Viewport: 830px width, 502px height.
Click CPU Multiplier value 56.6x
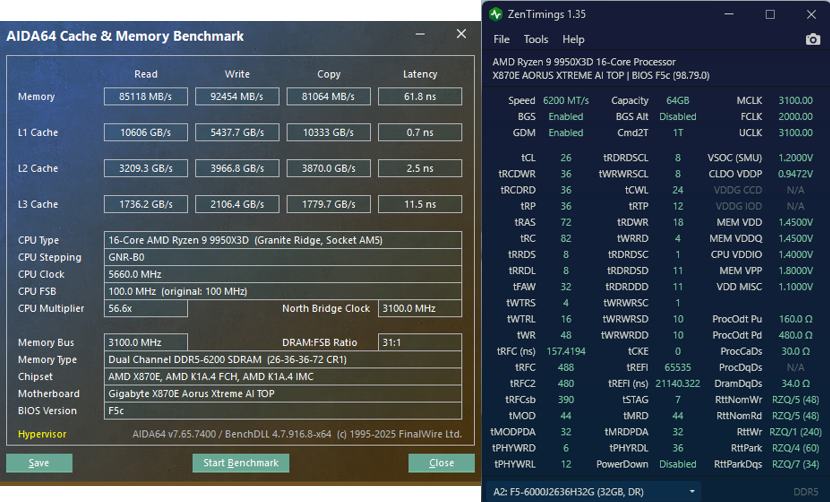(146, 308)
